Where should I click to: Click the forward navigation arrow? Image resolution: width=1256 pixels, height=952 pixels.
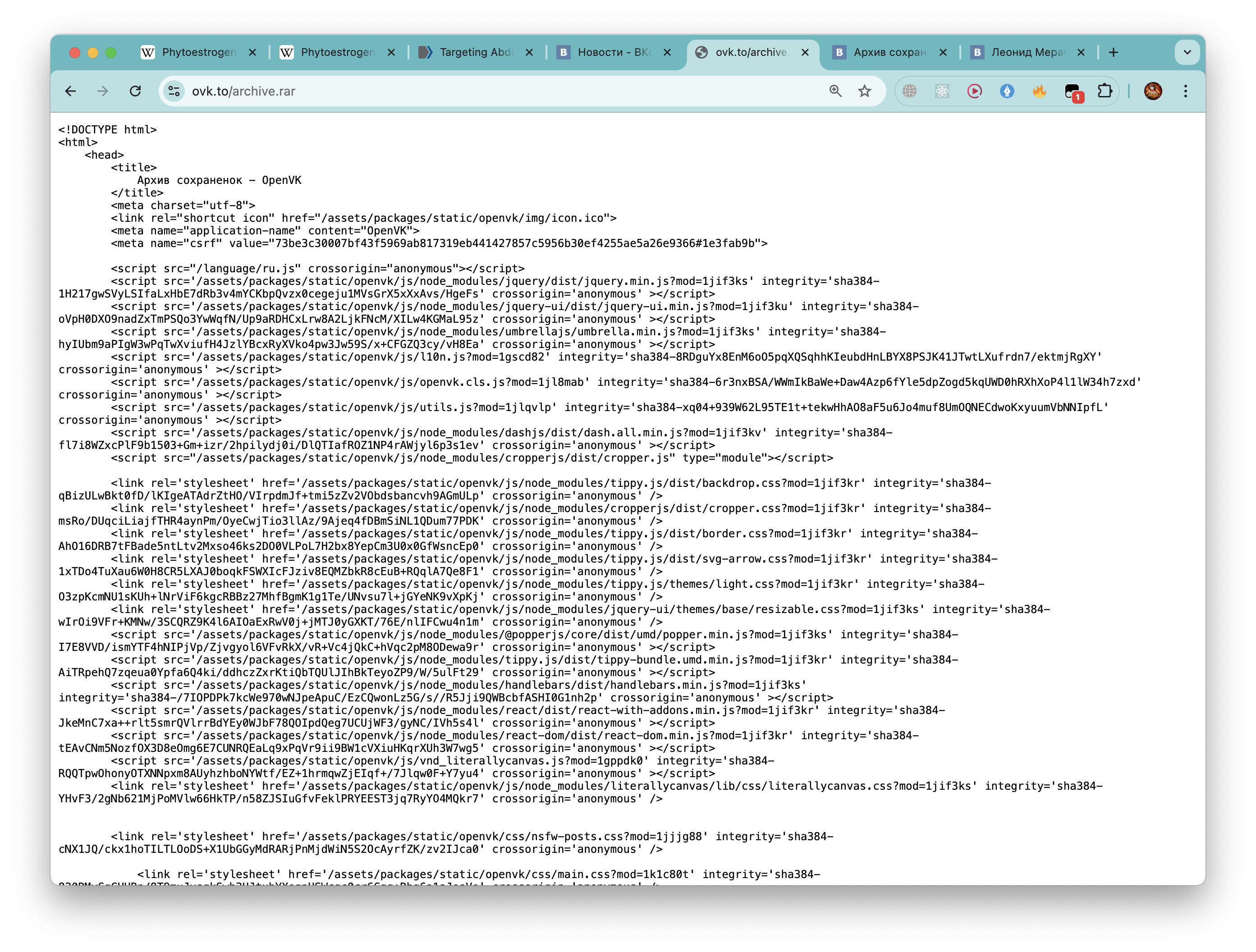[103, 92]
